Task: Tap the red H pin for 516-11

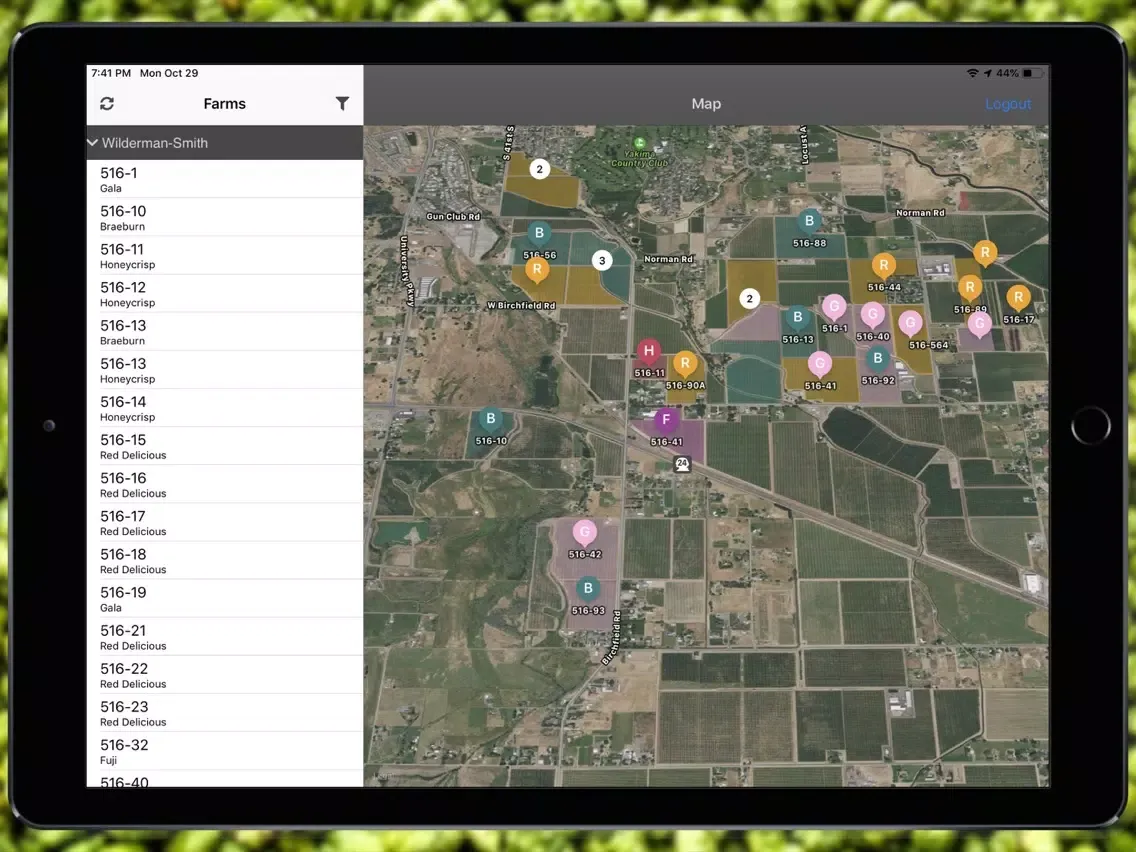Action: pyautogui.click(x=649, y=351)
